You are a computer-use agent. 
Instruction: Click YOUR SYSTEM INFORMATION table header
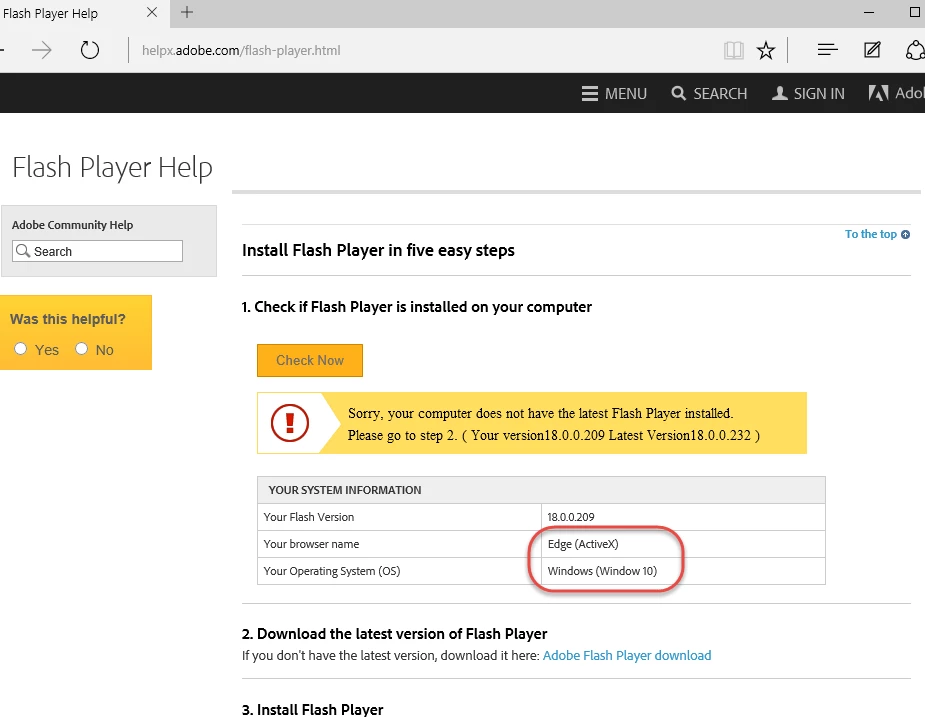[x=345, y=490]
